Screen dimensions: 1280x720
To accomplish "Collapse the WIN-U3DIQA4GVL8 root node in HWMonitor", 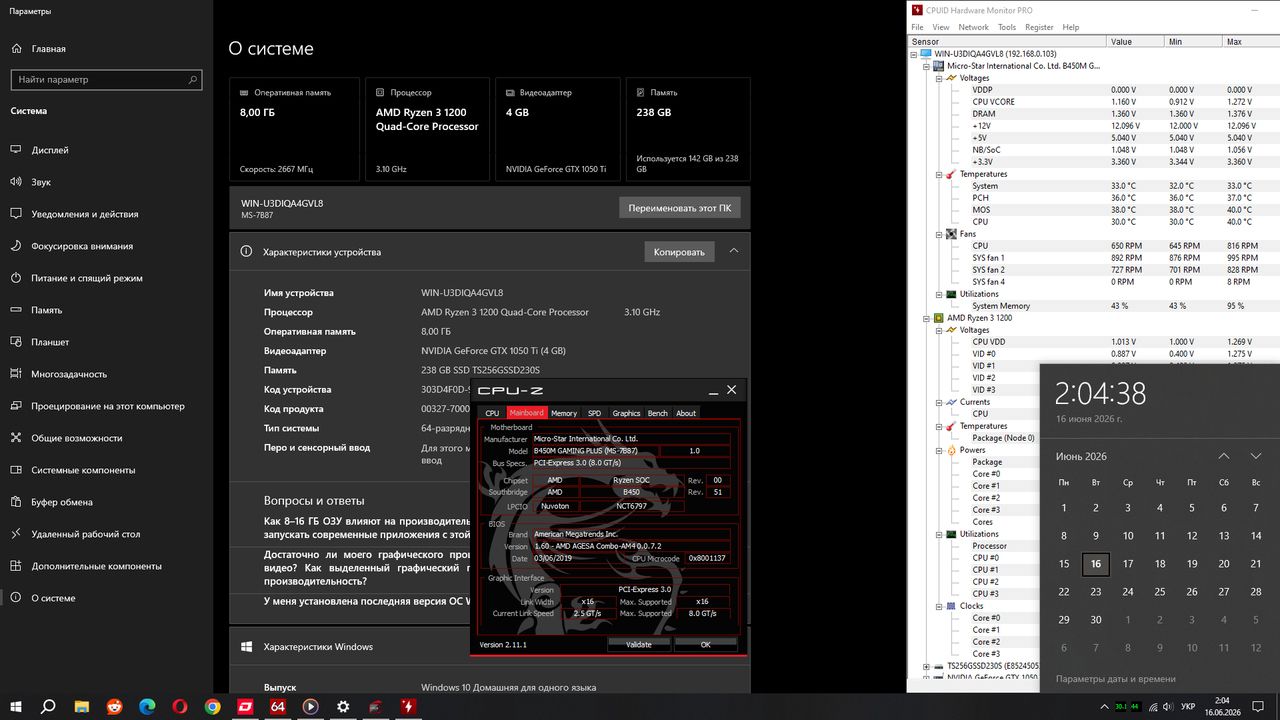I will click(915, 54).
